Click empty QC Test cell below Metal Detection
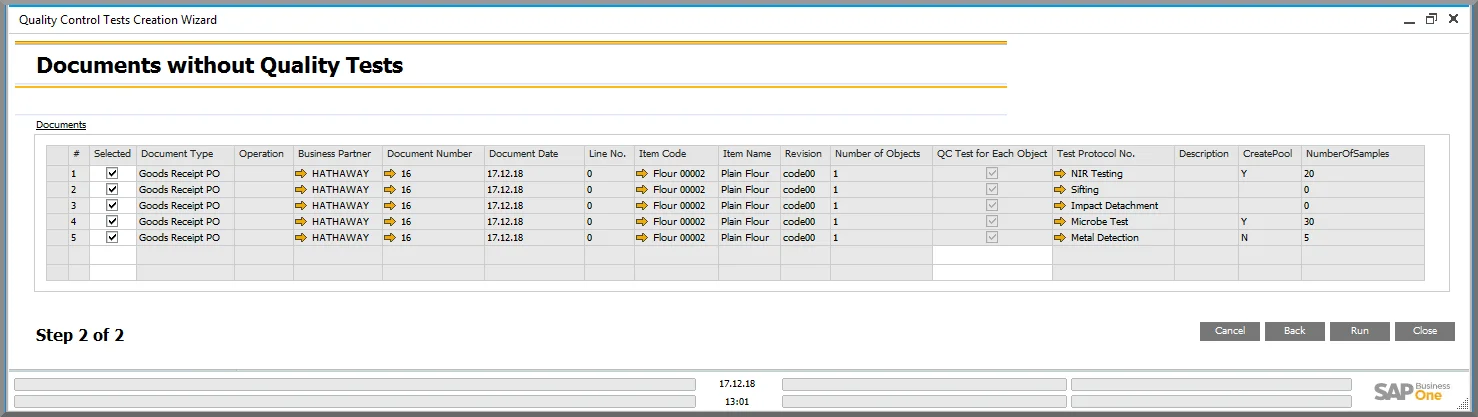The height and width of the screenshot is (417, 1478). 992,255
